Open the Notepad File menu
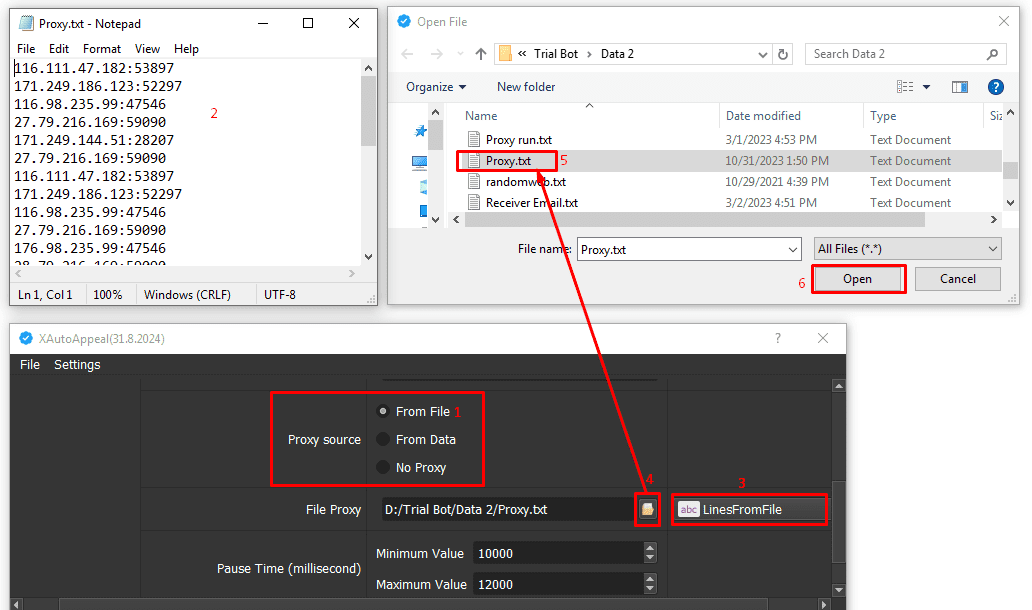 tap(26, 49)
